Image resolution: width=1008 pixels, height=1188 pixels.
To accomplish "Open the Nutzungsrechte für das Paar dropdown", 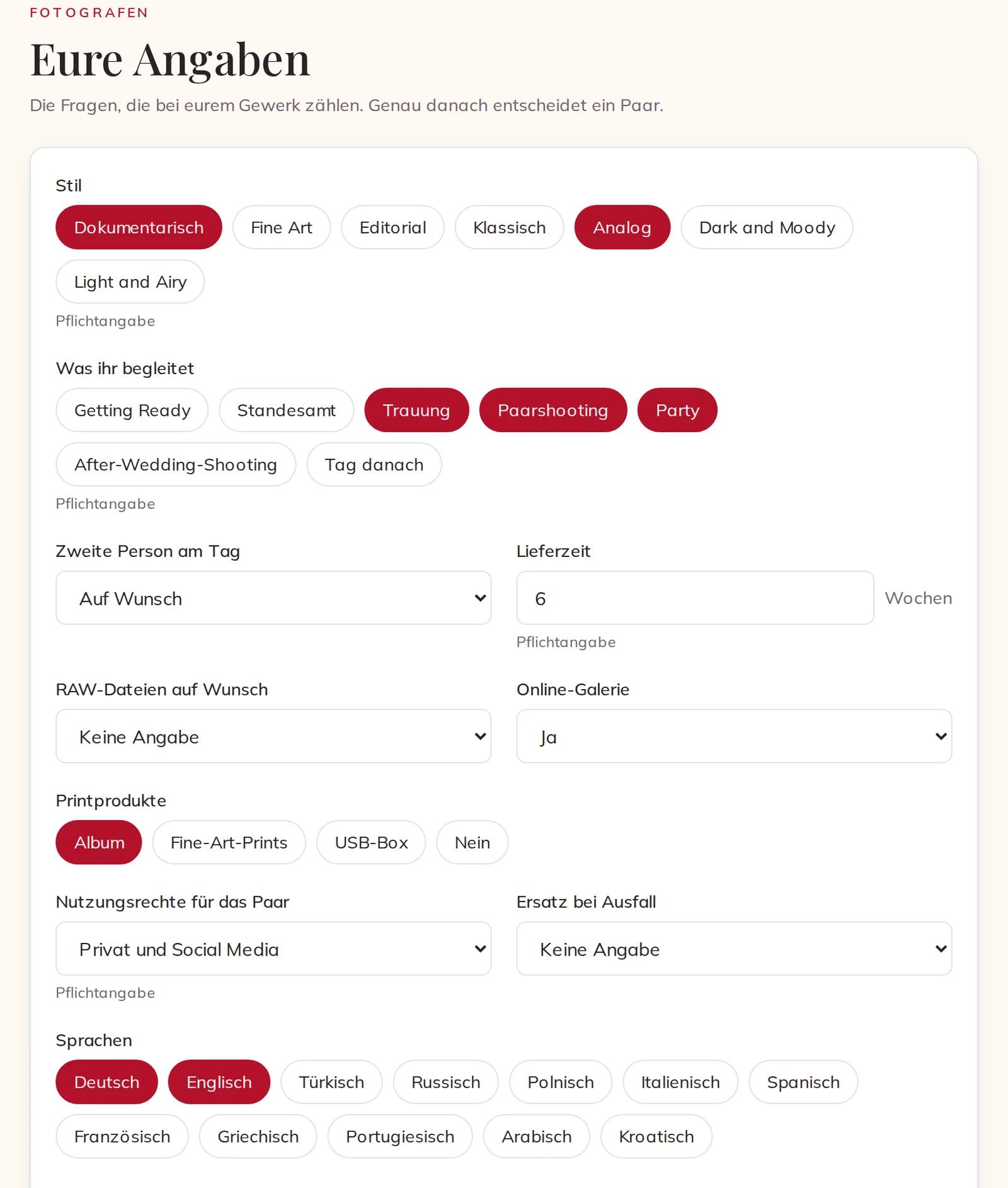I will tap(273, 949).
